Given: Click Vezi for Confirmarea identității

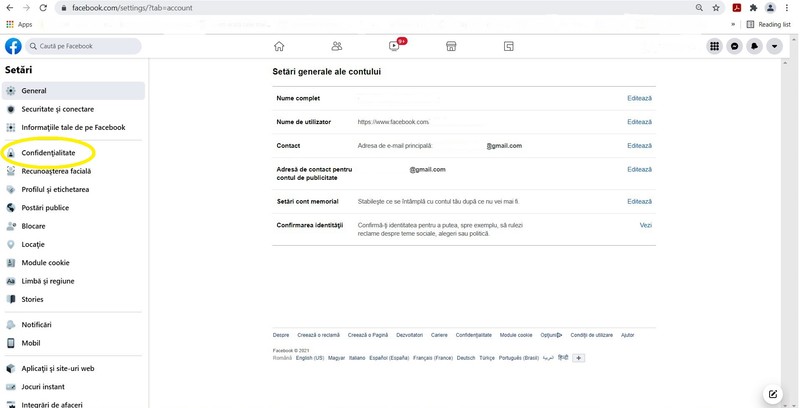Looking at the screenshot, I should 646,225.
